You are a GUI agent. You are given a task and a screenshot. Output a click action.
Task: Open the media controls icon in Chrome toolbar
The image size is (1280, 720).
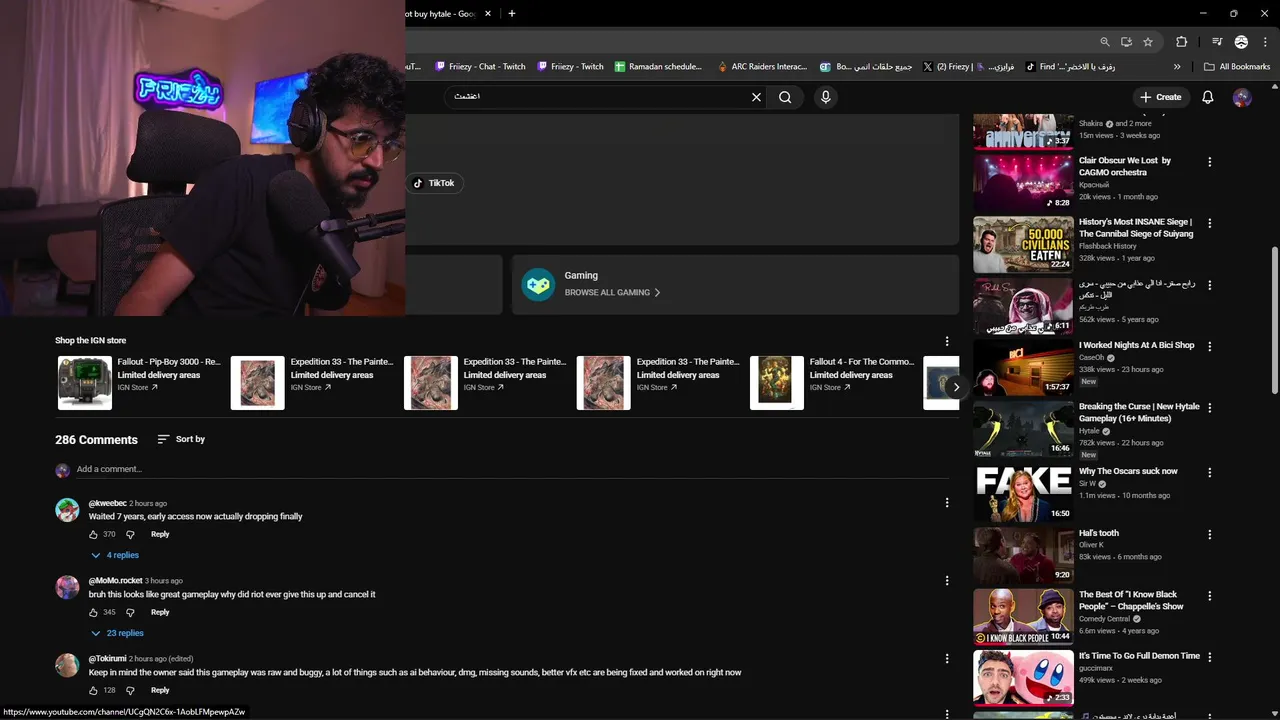click(x=1217, y=42)
